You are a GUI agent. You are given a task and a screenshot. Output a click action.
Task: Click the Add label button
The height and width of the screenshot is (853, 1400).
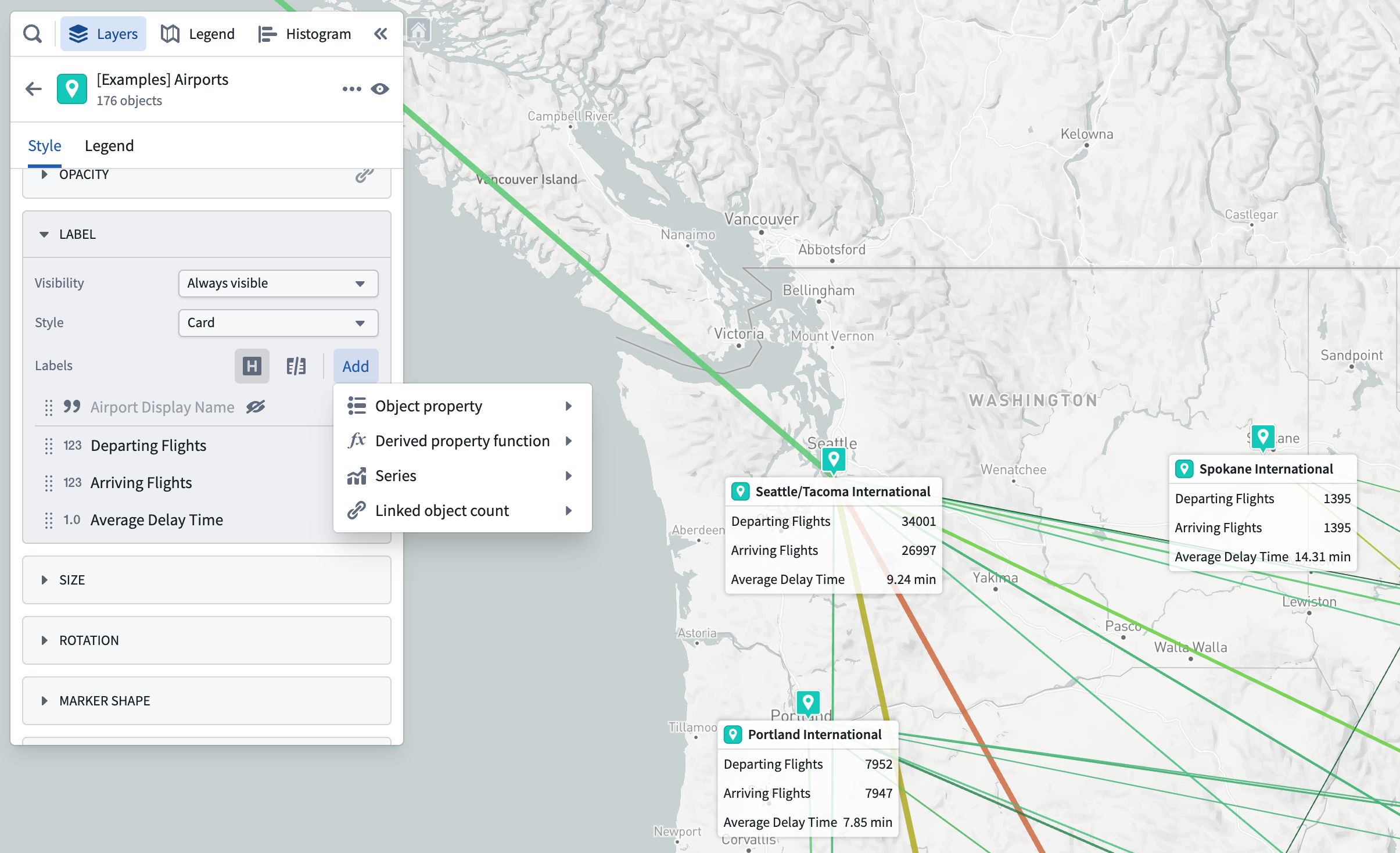pos(356,366)
